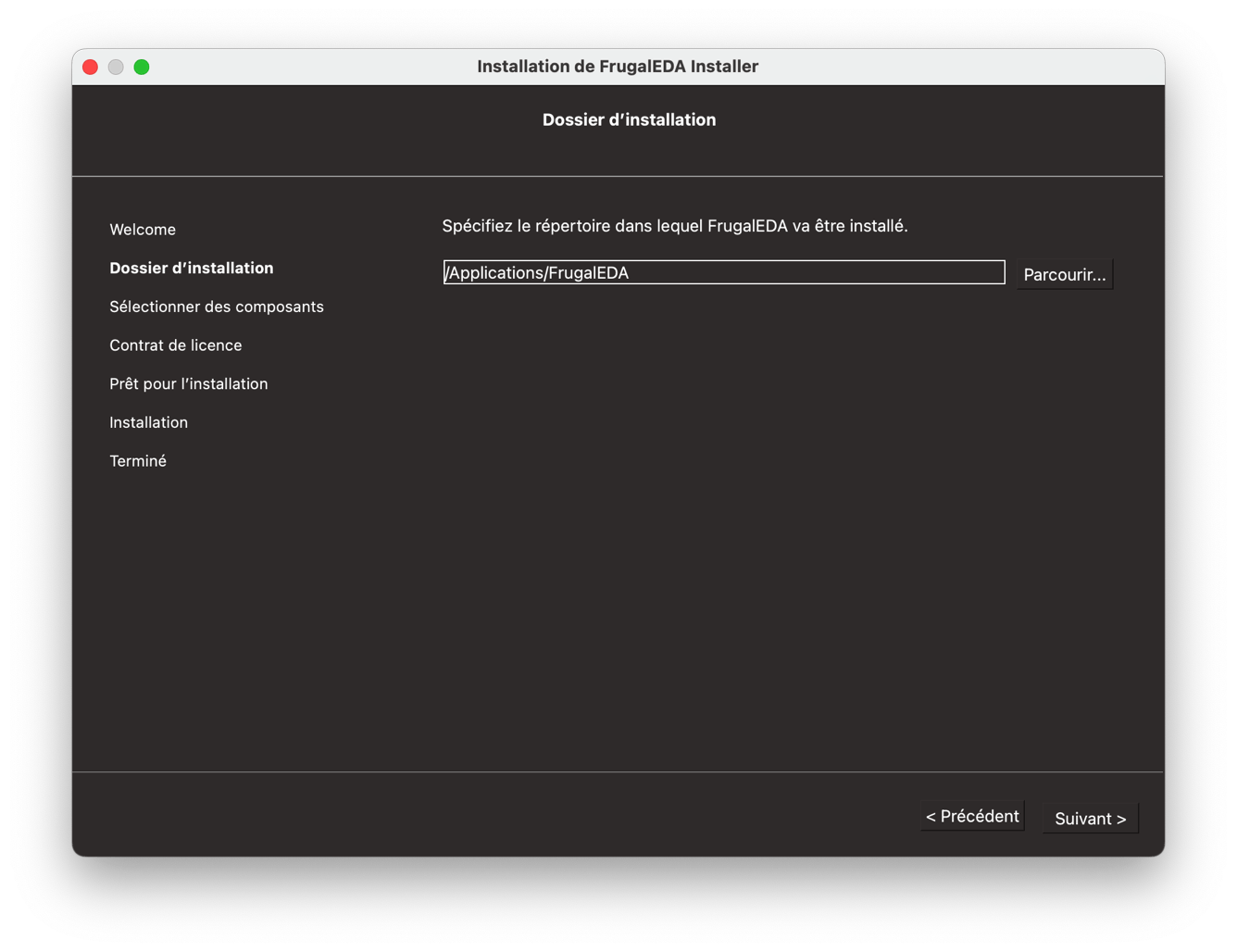Close the installer with red button
The image size is (1237, 952).
tap(91, 67)
